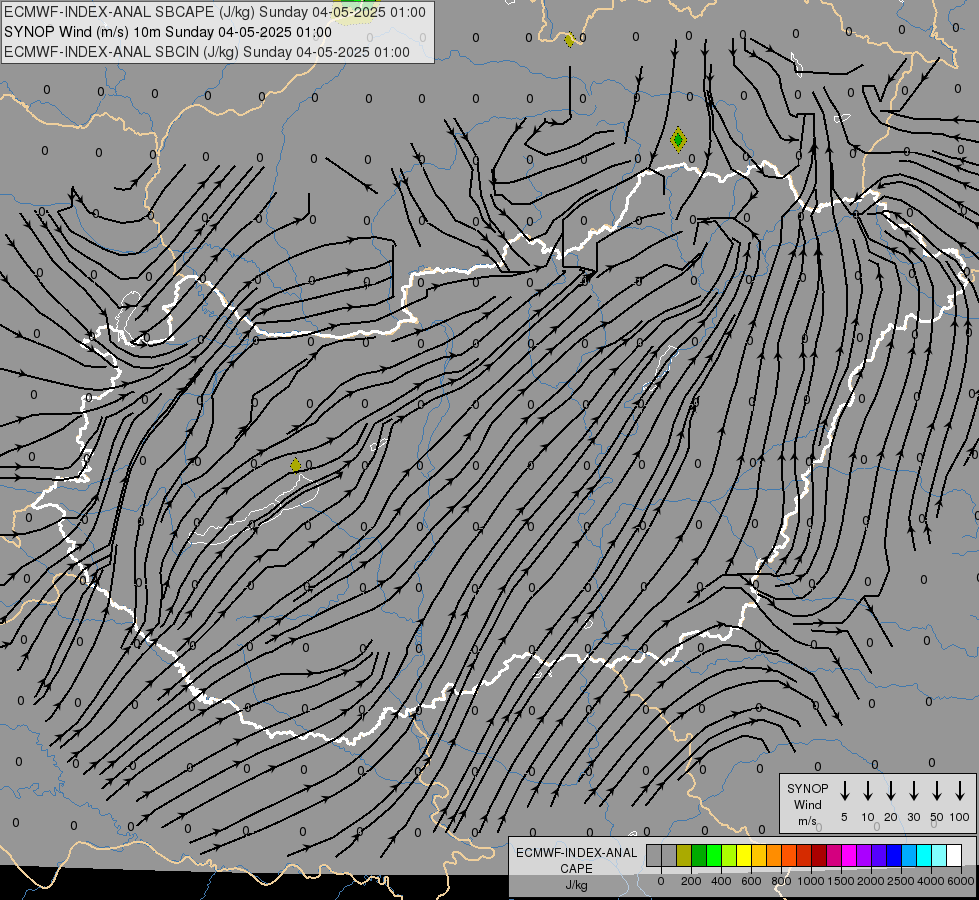Click the SBCAPE title line

215,12
